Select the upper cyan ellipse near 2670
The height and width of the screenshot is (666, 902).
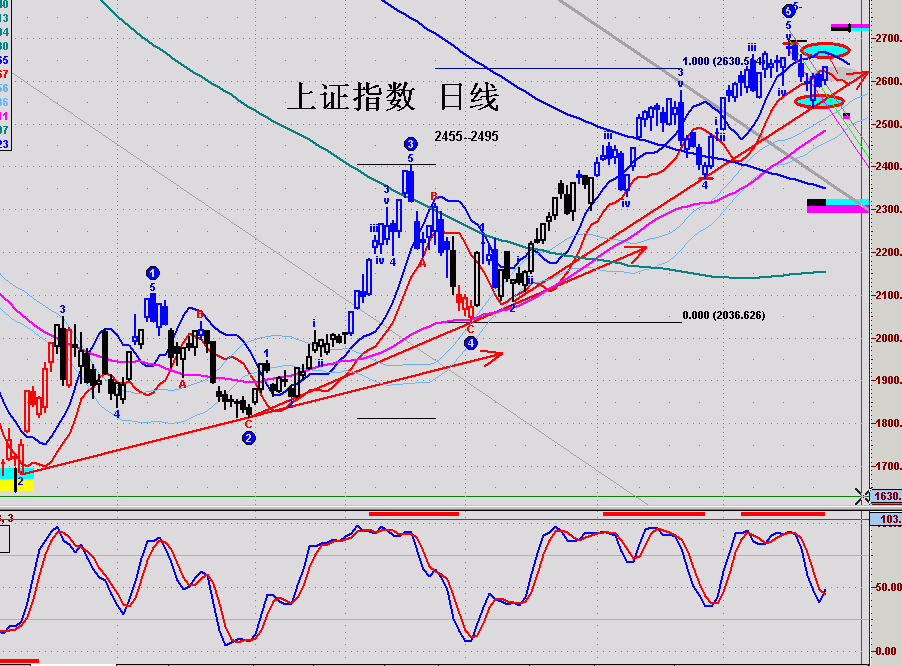(x=825, y=51)
